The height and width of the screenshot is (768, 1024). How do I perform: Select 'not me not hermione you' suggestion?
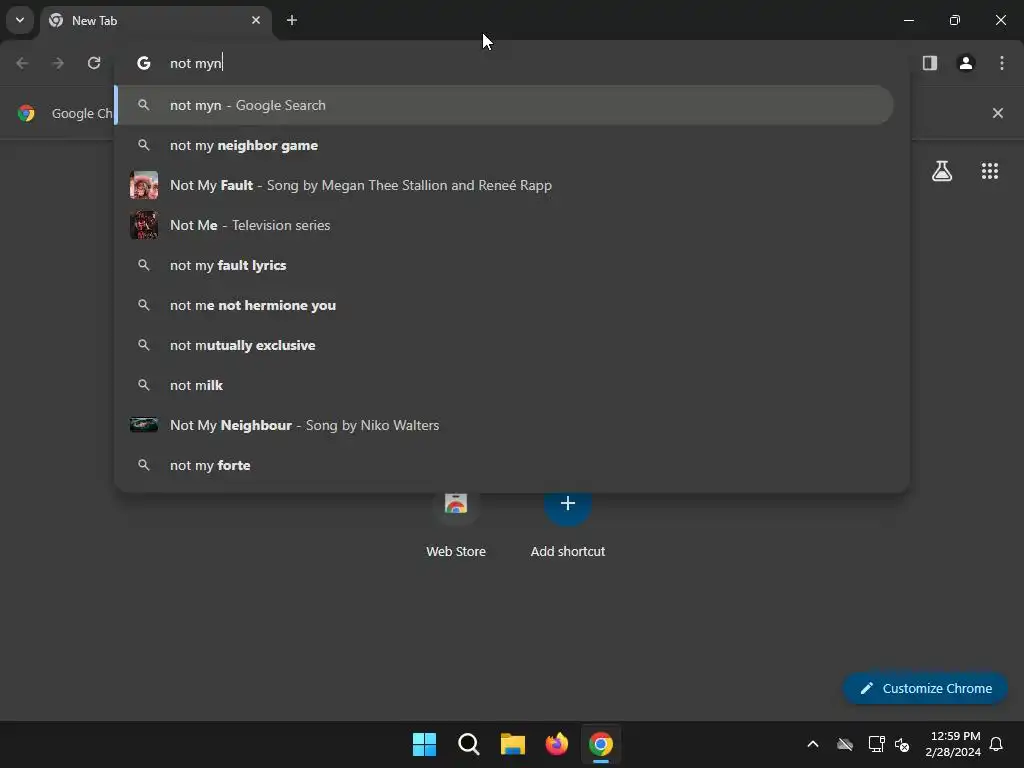(x=504, y=305)
